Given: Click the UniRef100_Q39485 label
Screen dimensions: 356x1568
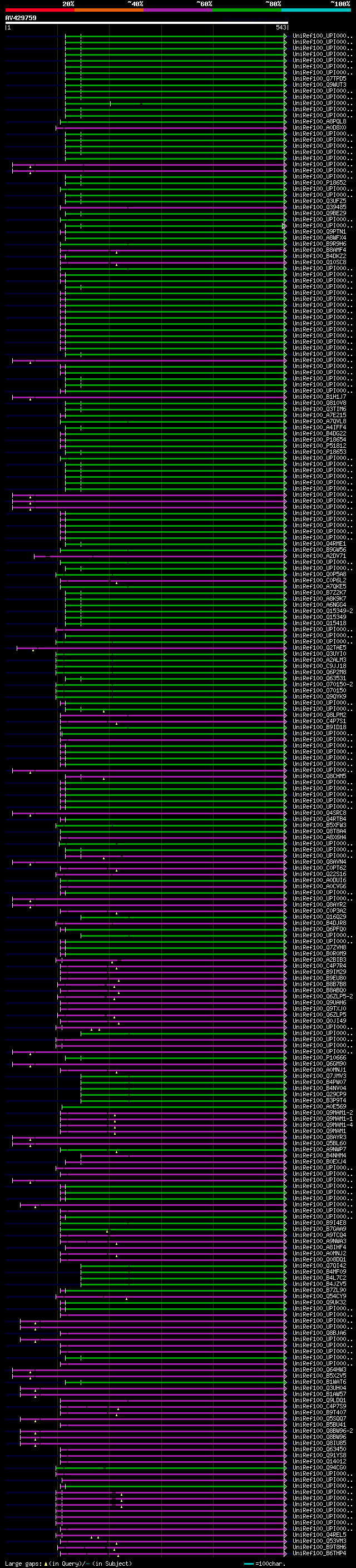Looking at the screenshot, I should 319,207.
